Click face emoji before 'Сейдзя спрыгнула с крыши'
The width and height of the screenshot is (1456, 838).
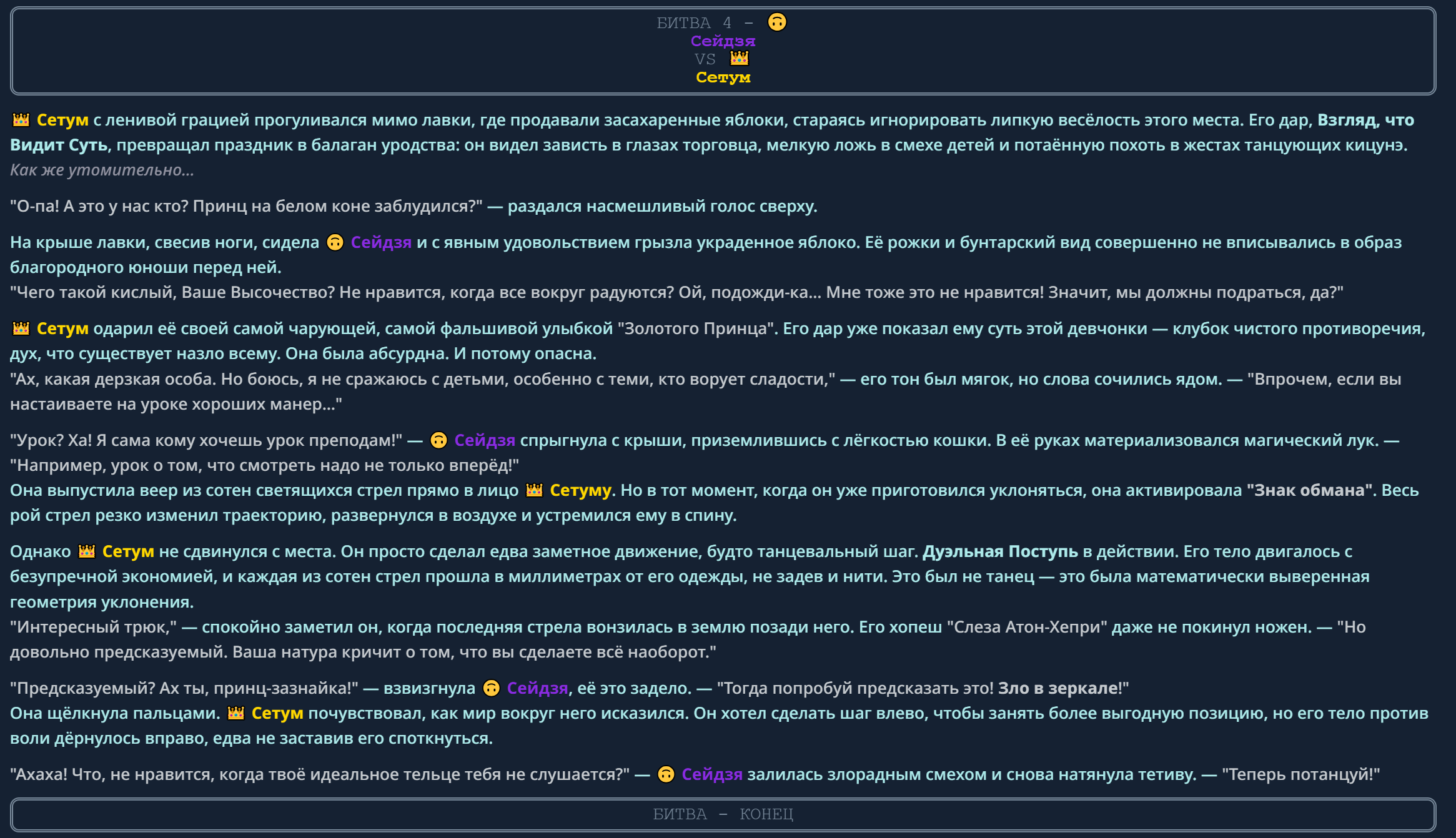point(439,440)
